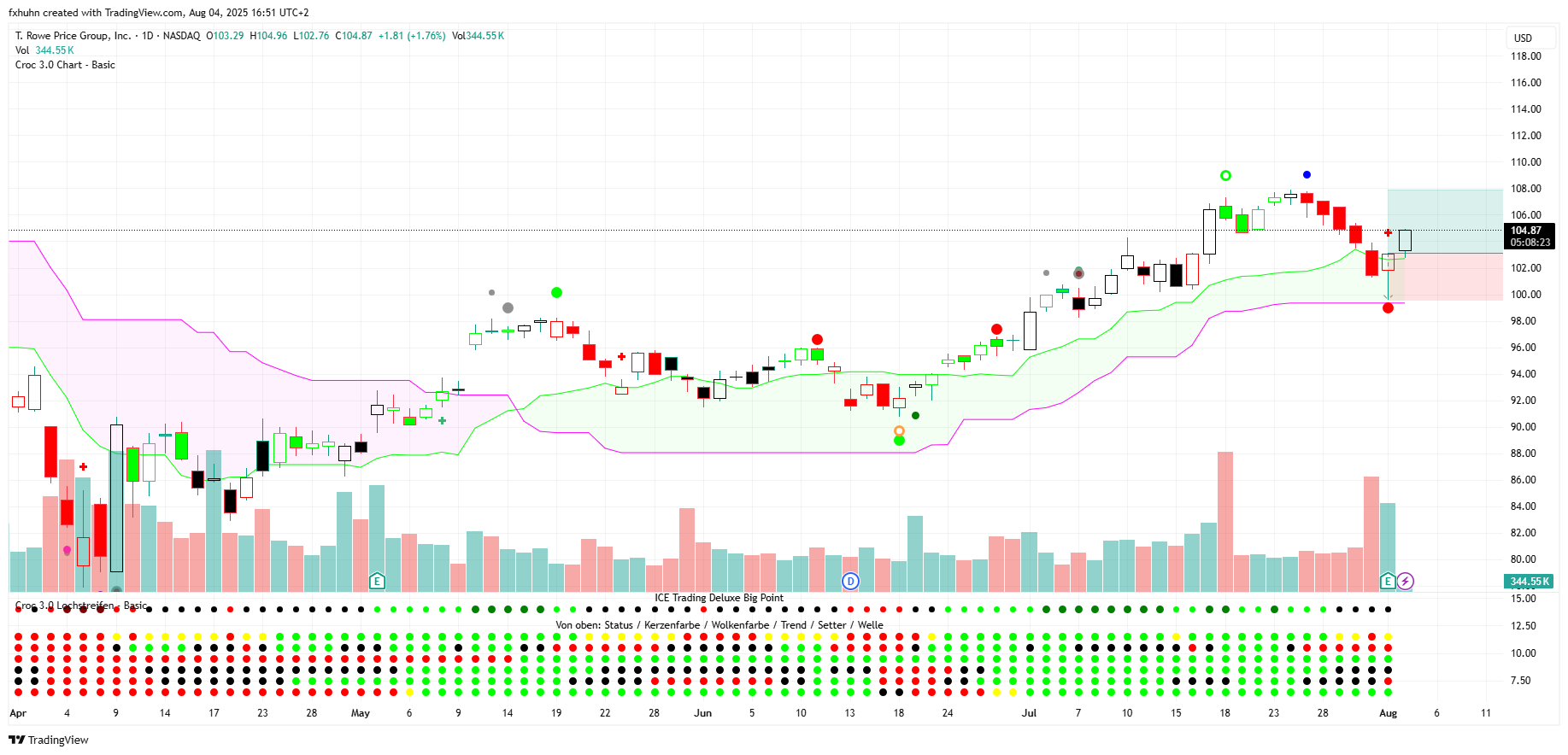
Task: Click the 104.87 current price label
Action: tap(1525, 231)
